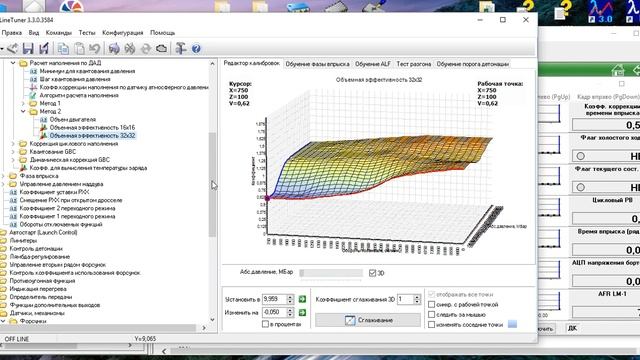
Task: Click the tree panel vertical scrollbar thumb
Action: pos(212,184)
